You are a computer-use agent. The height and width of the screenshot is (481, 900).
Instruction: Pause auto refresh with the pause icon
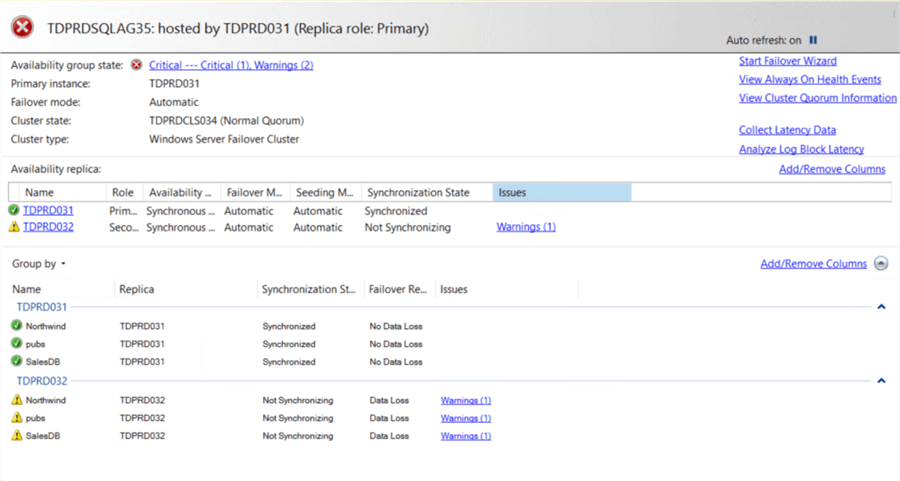(x=813, y=40)
